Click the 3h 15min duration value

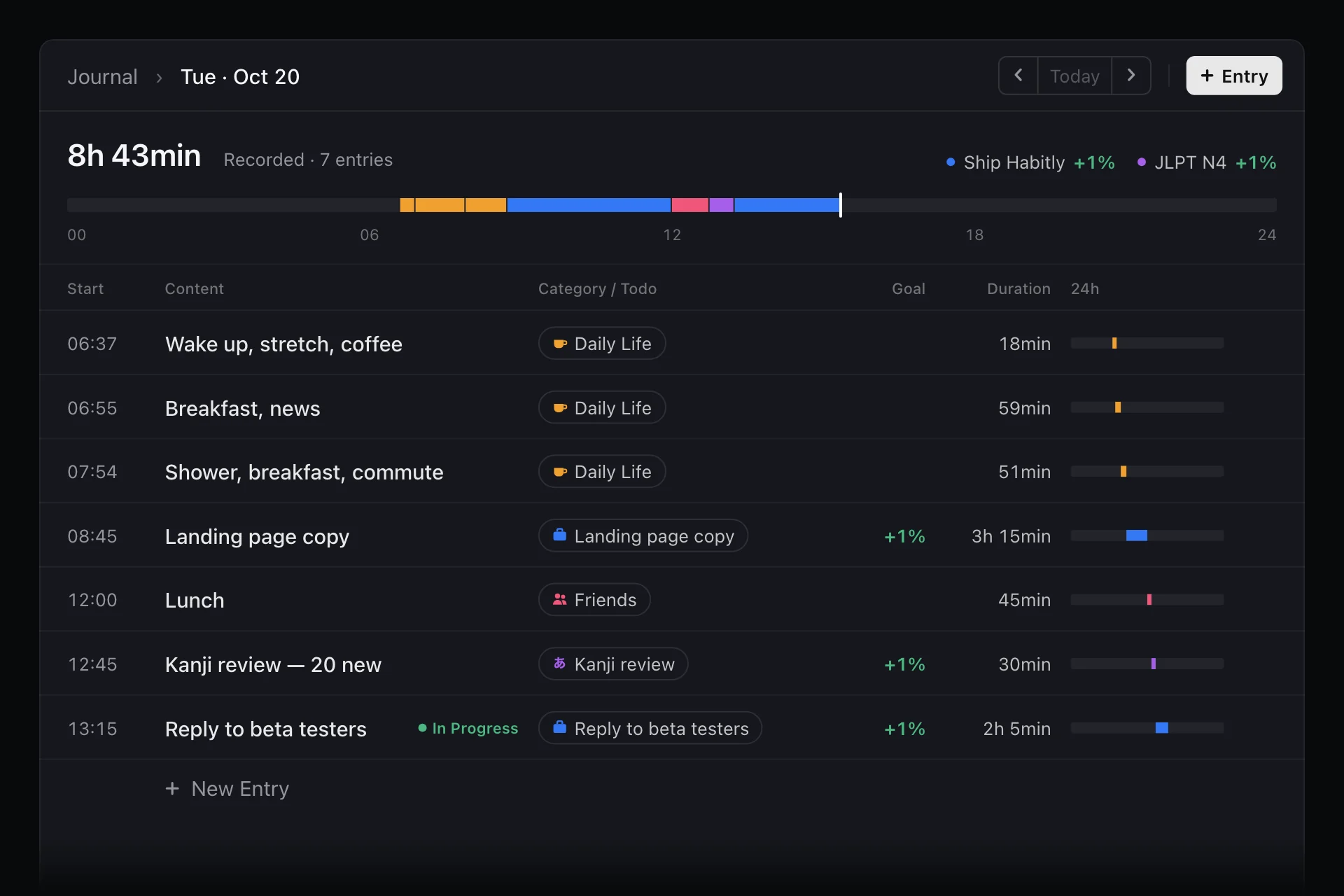click(x=1011, y=536)
